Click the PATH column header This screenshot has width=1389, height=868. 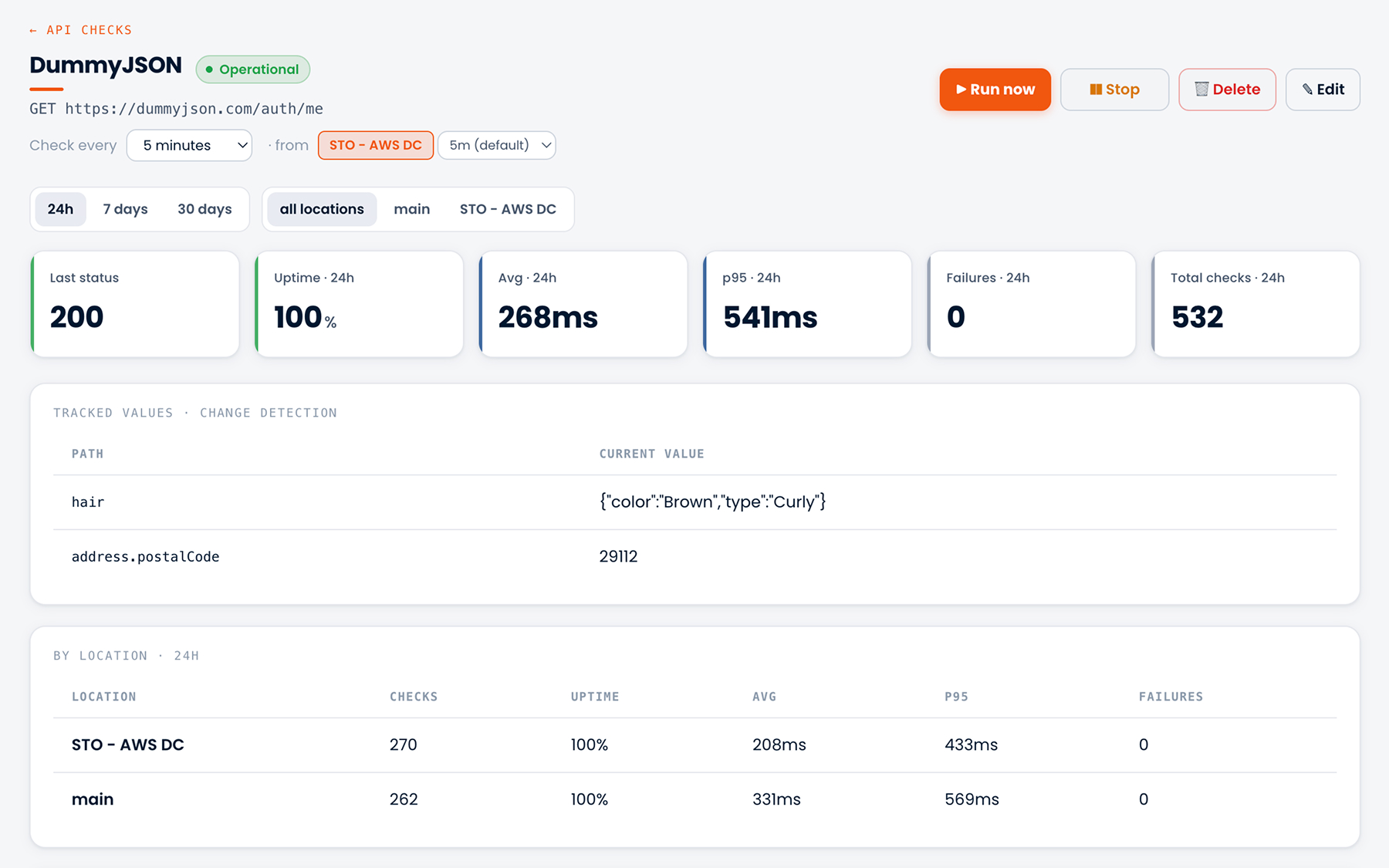(87, 454)
